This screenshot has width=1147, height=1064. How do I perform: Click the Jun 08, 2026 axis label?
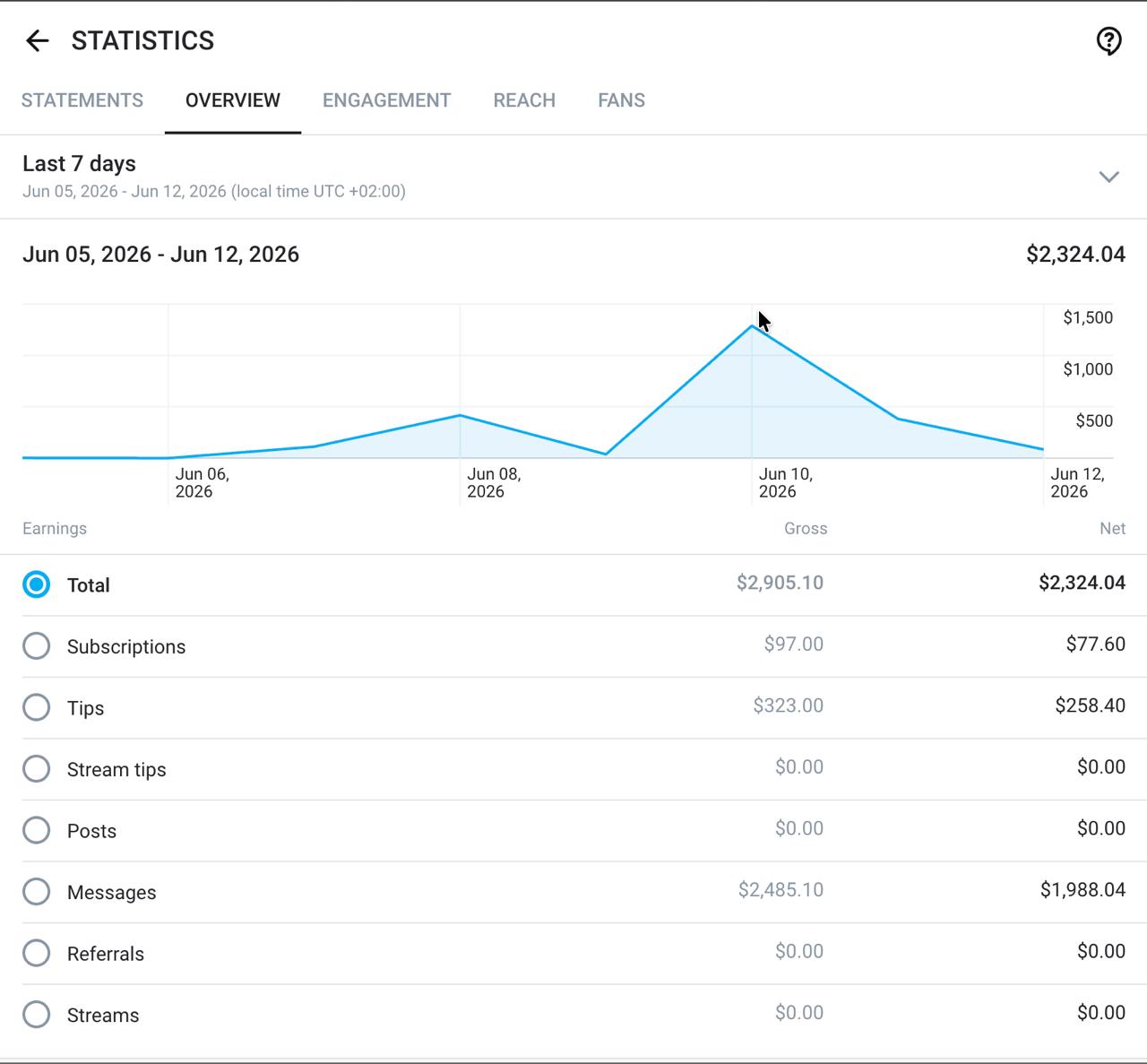click(494, 482)
